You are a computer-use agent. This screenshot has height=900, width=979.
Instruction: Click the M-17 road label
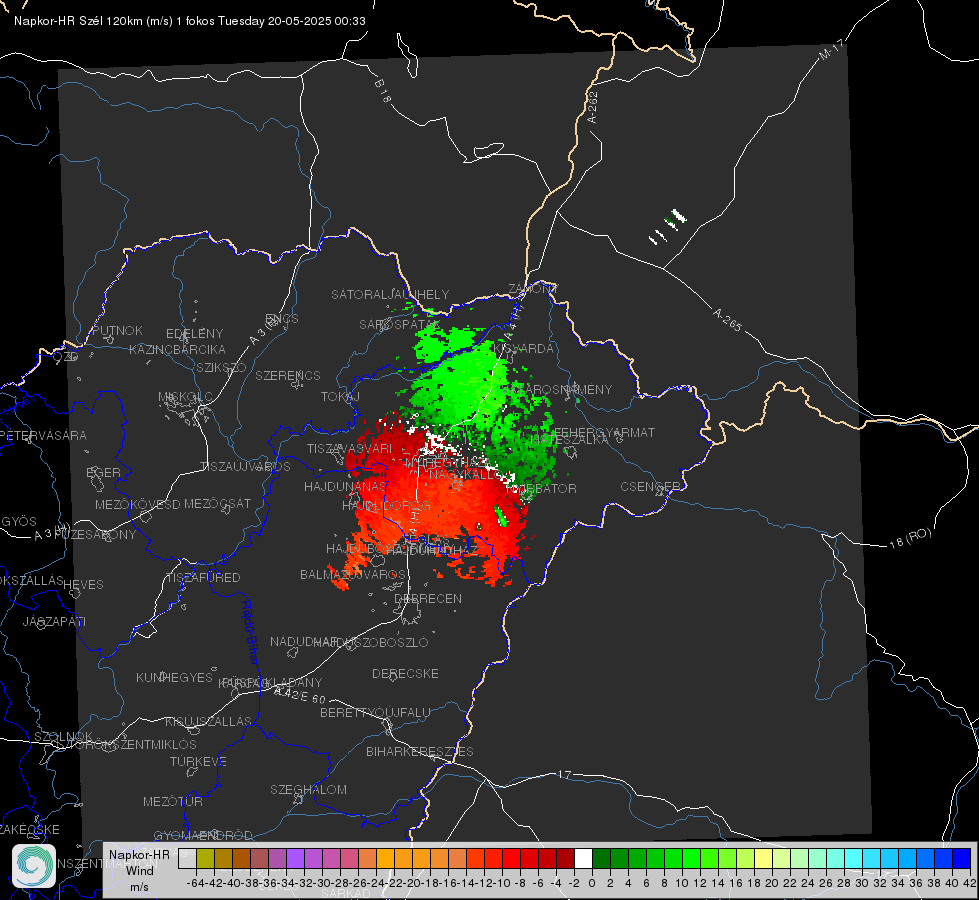(831, 50)
